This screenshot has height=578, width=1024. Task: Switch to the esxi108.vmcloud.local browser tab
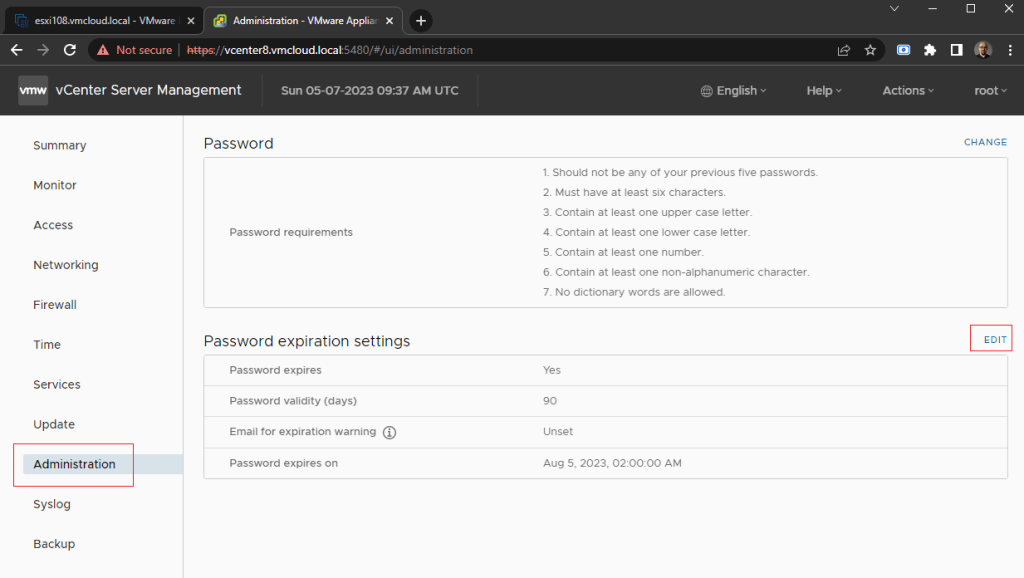coord(98,21)
